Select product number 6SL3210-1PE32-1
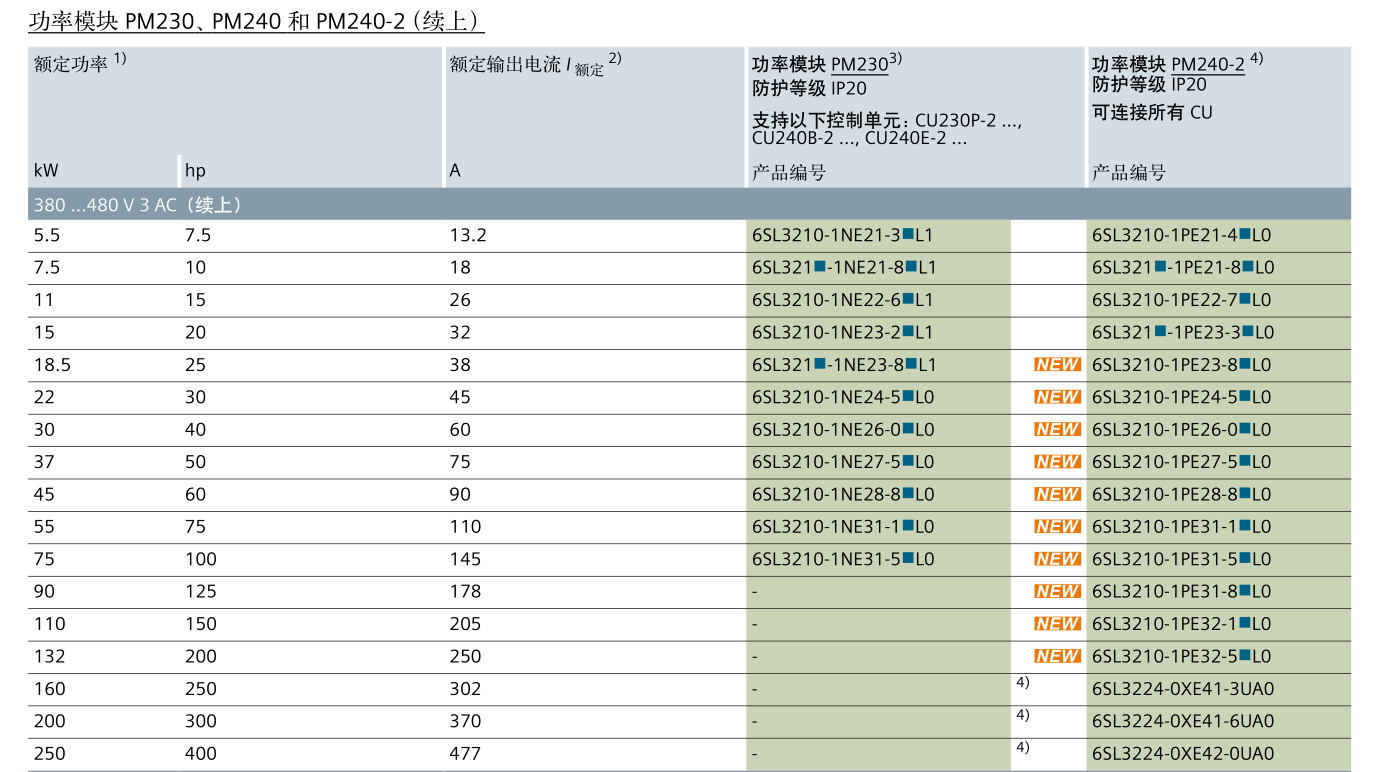 (1181, 623)
